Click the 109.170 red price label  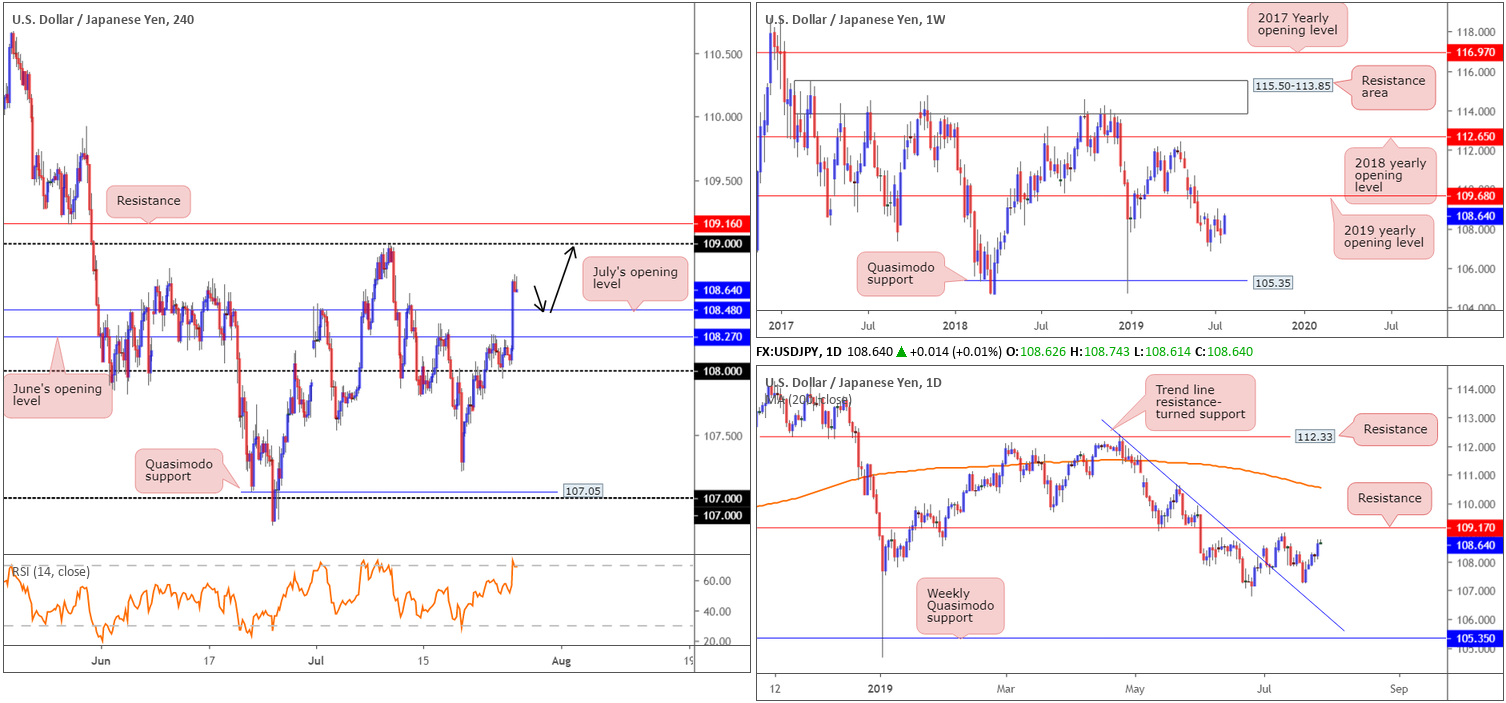coord(1474,527)
